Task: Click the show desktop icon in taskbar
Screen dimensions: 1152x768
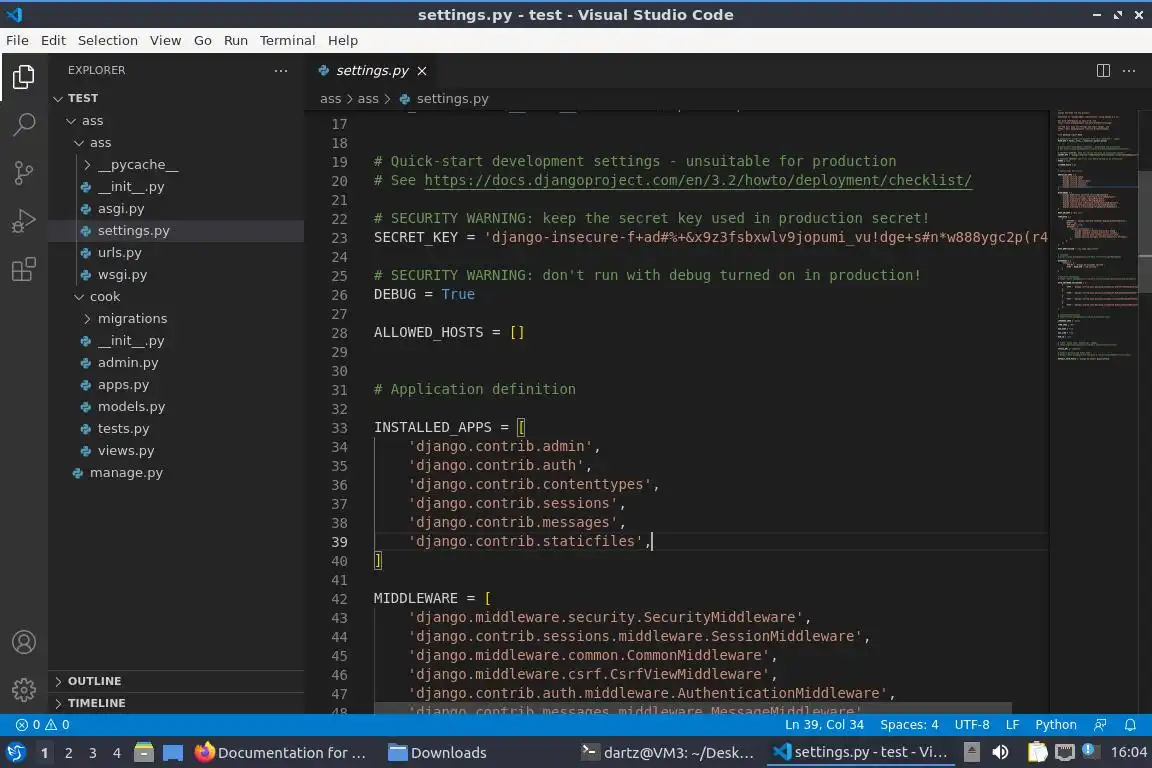Action: [173, 753]
